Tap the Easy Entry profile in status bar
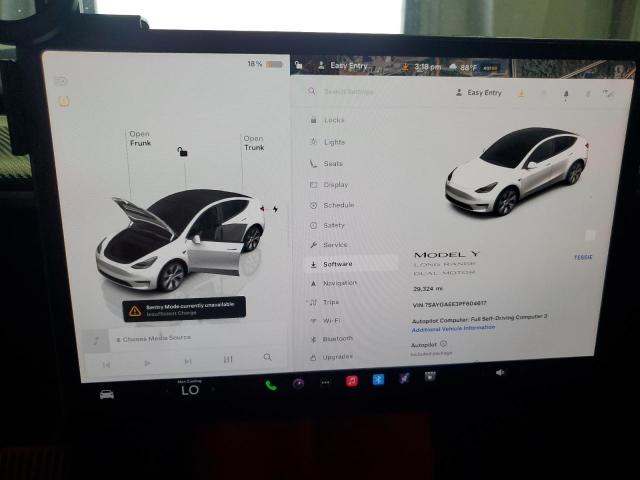Screen dimensions: 640x480 (x=343, y=65)
